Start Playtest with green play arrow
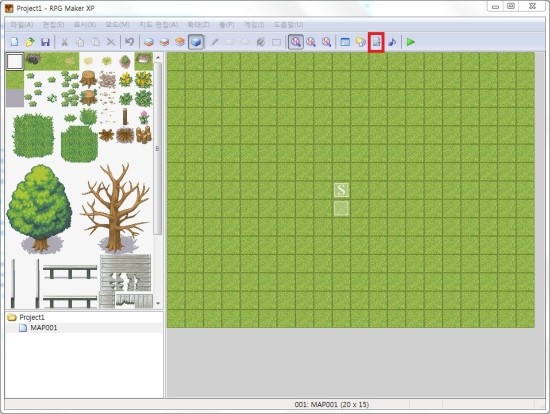This screenshot has width=550, height=414. tap(410, 42)
